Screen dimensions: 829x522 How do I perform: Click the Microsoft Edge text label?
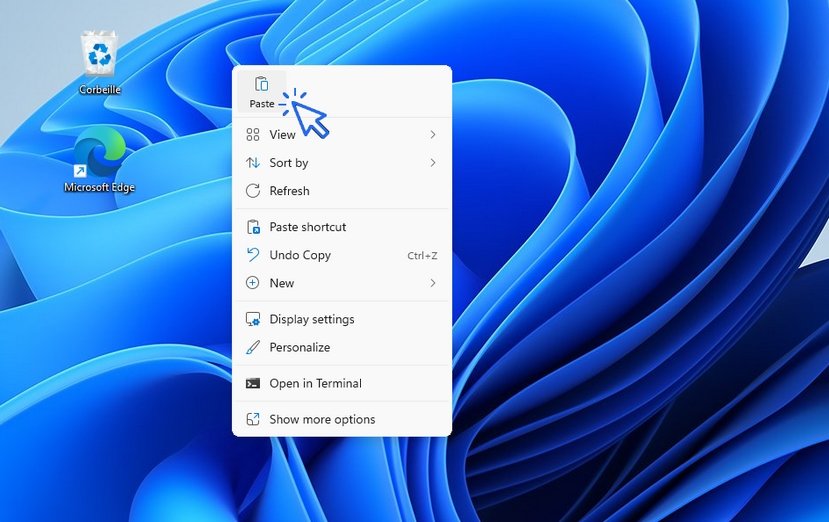click(x=99, y=187)
